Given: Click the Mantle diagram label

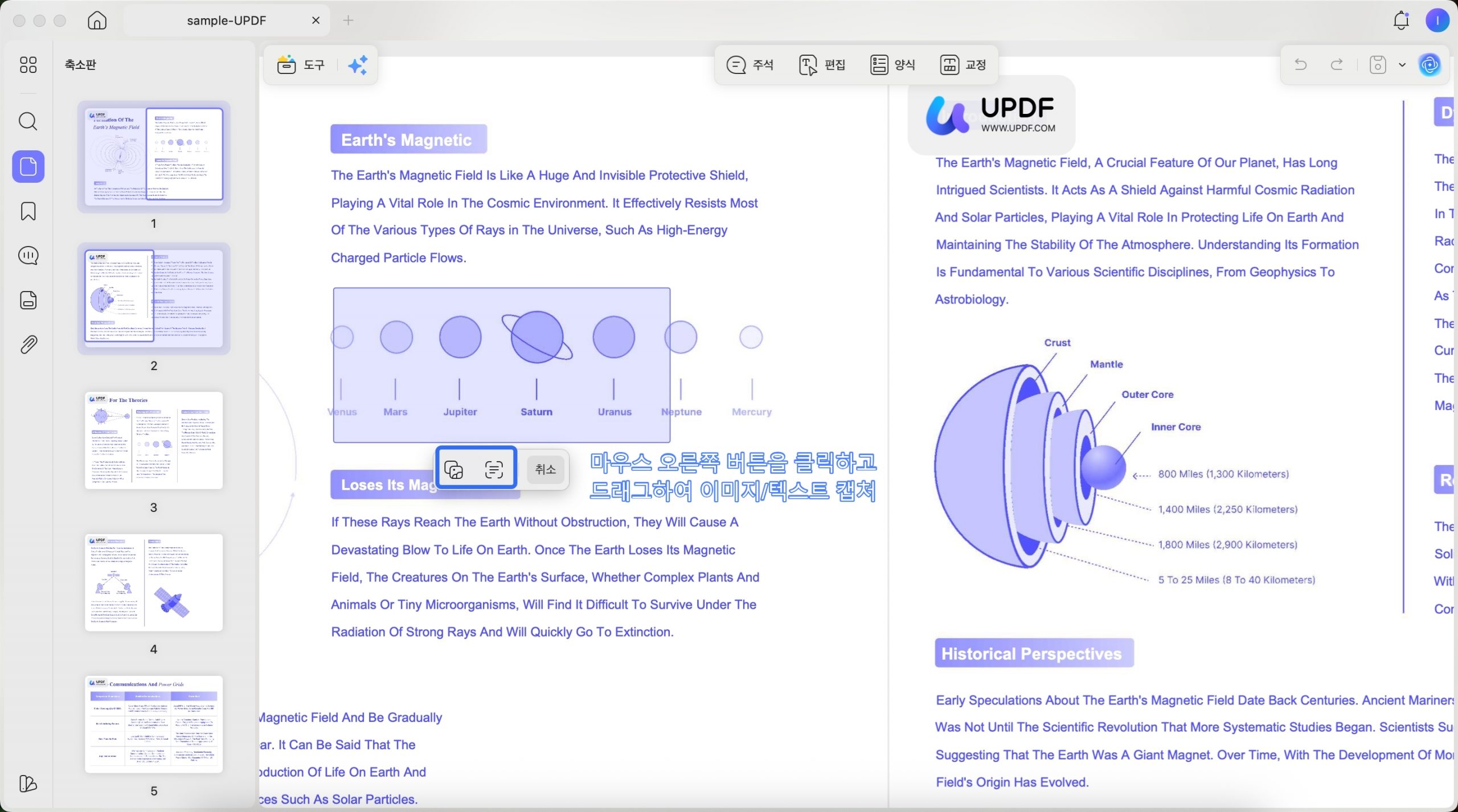Looking at the screenshot, I should pyautogui.click(x=1107, y=364).
